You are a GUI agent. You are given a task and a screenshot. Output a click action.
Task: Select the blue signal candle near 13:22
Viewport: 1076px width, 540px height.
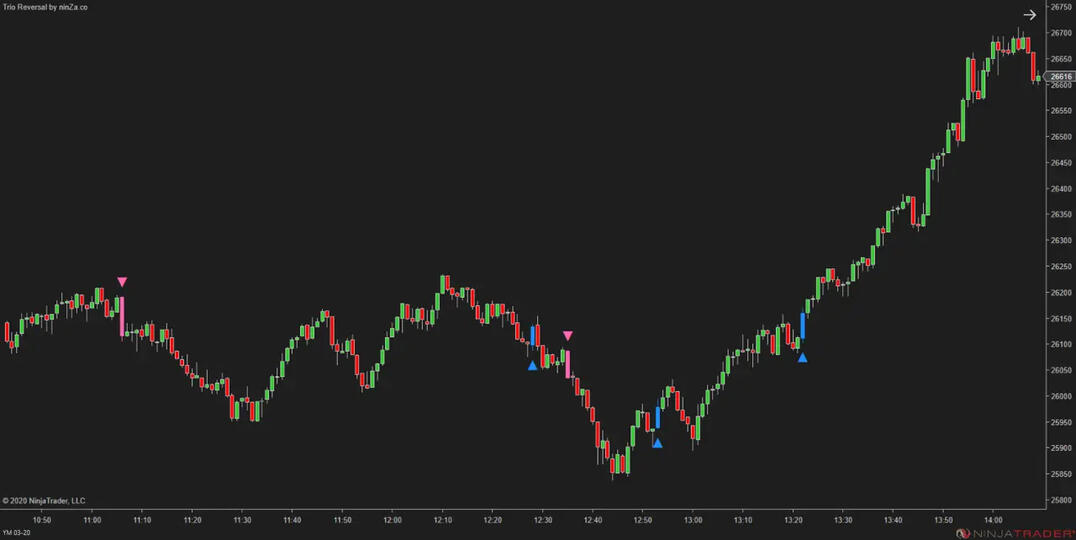(803, 326)
